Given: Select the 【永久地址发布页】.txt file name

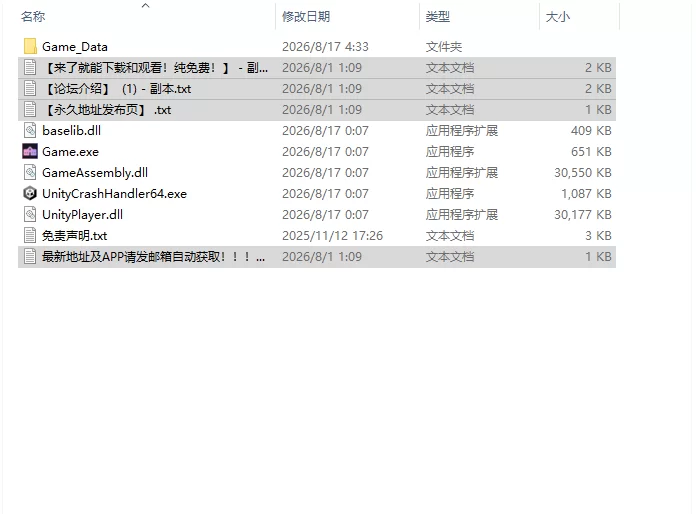Looking at the screenshot, I should [107, 110].
